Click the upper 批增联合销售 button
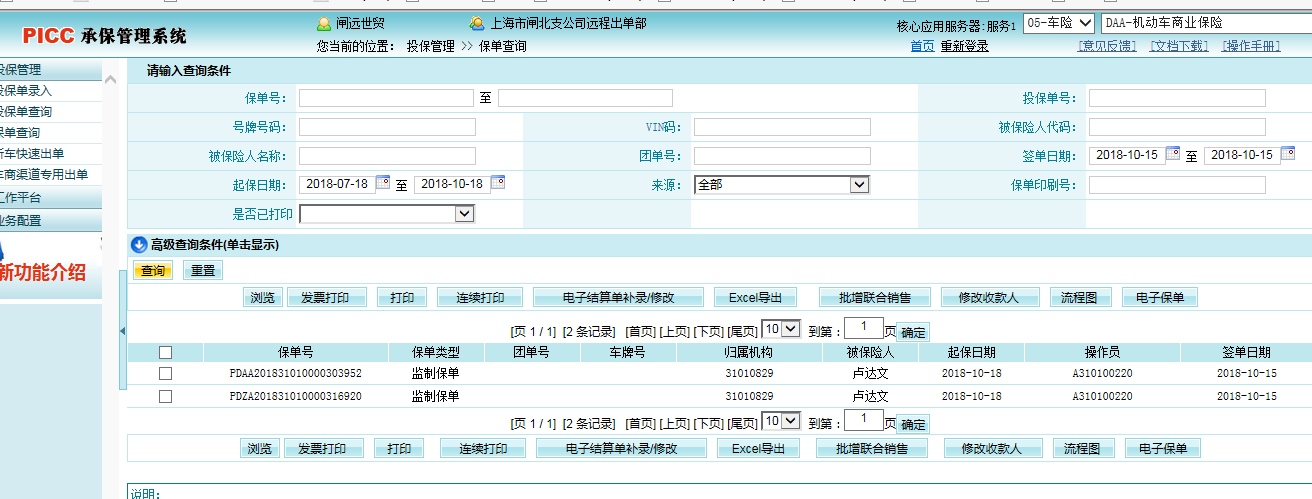1312x499 pixels. (875, 297)
